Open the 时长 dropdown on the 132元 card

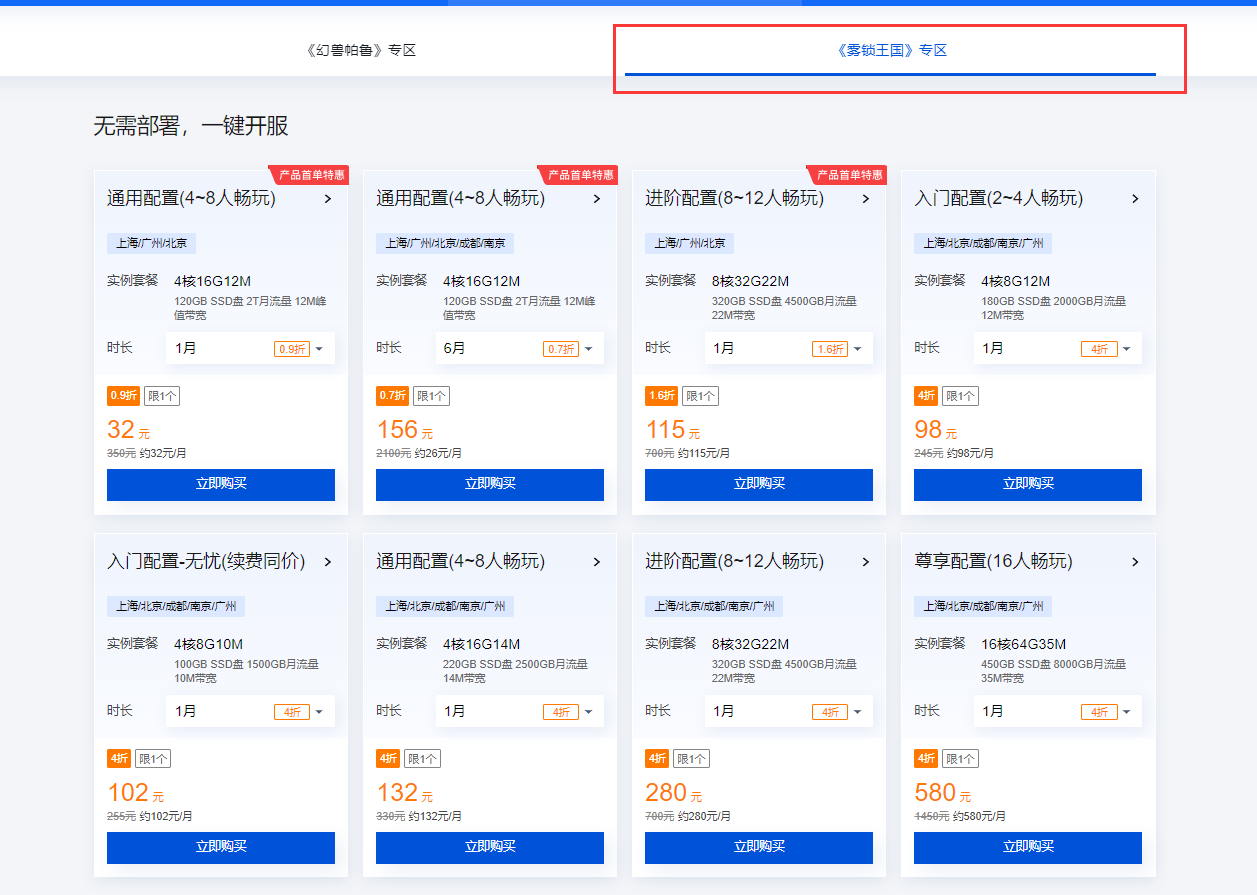coord(519,711)
